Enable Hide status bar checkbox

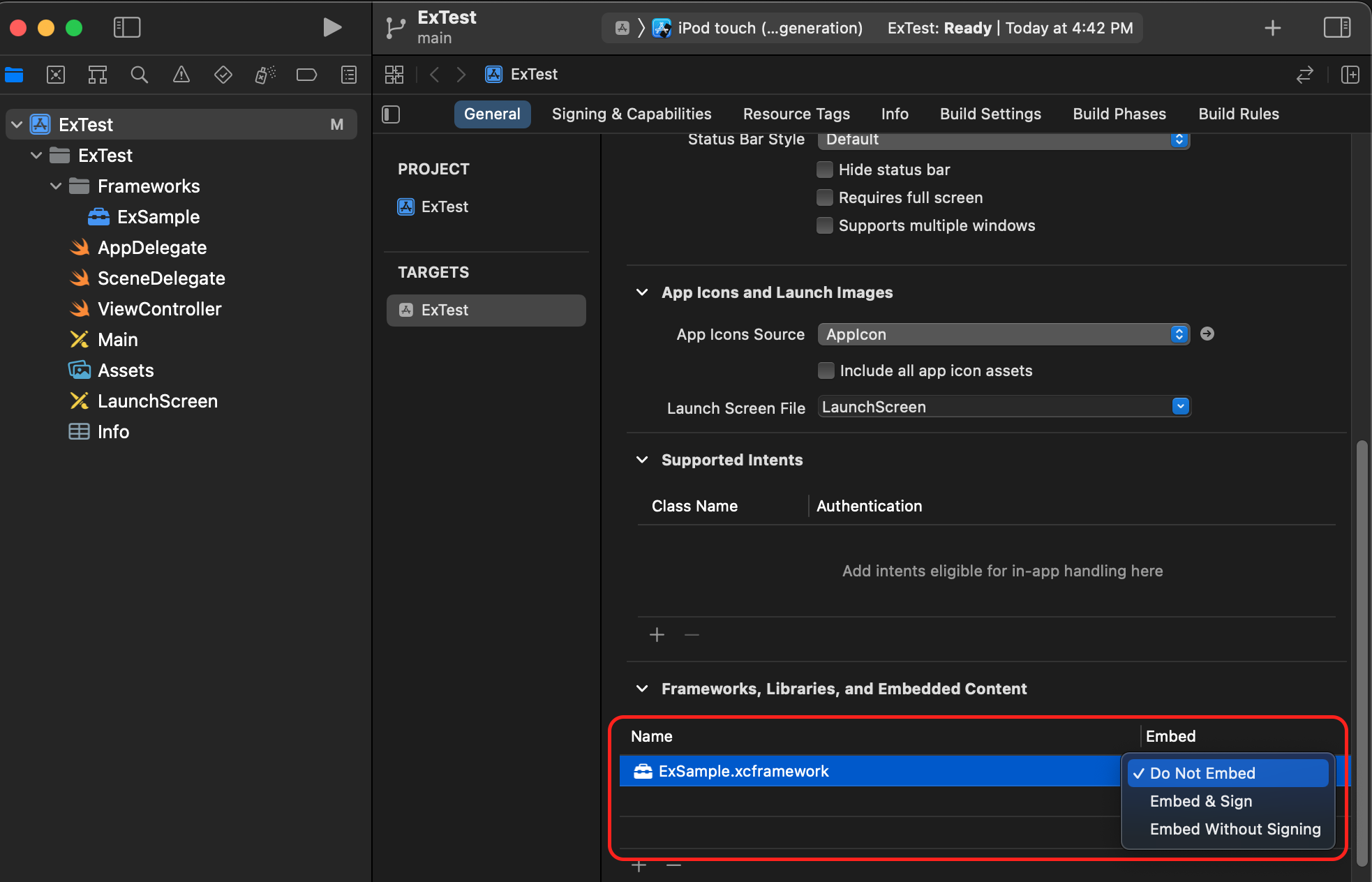[x=825, y=170]
